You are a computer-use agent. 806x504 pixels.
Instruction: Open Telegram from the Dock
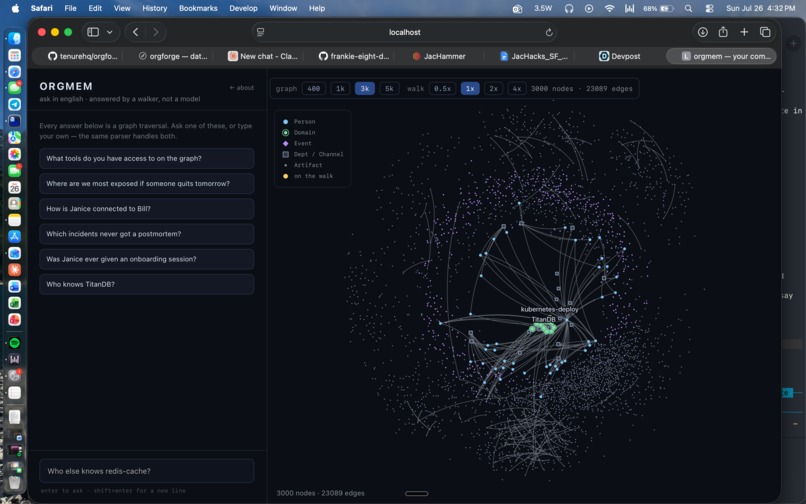click(x=14, y=104)
